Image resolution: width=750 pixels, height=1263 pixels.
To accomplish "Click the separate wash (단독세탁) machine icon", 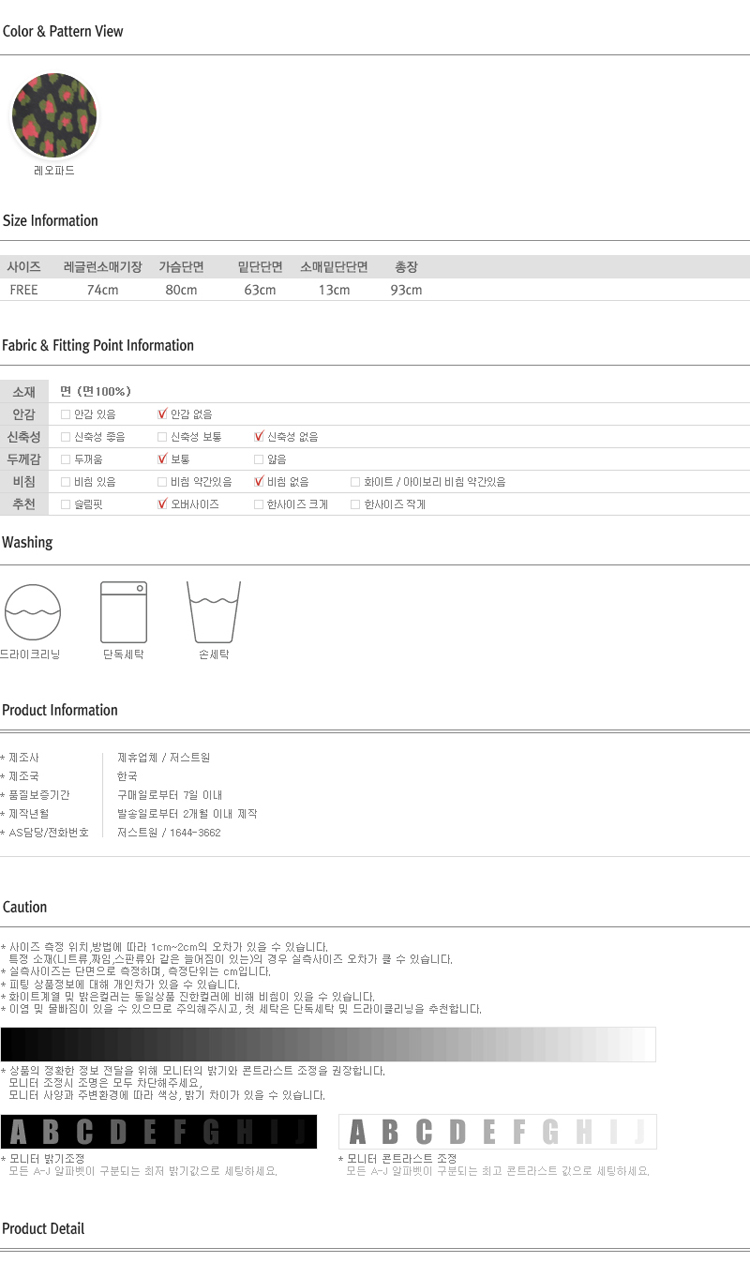I will 124,611.
